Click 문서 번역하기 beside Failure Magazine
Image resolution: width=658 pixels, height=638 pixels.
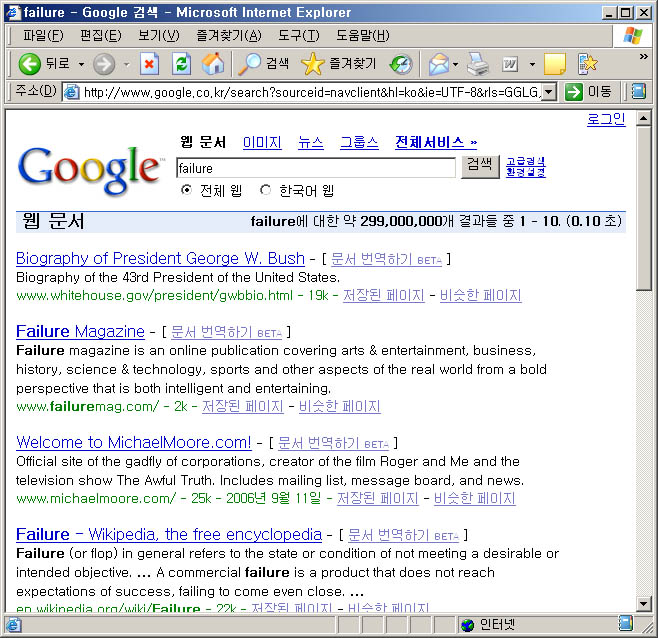coord(227,332)
